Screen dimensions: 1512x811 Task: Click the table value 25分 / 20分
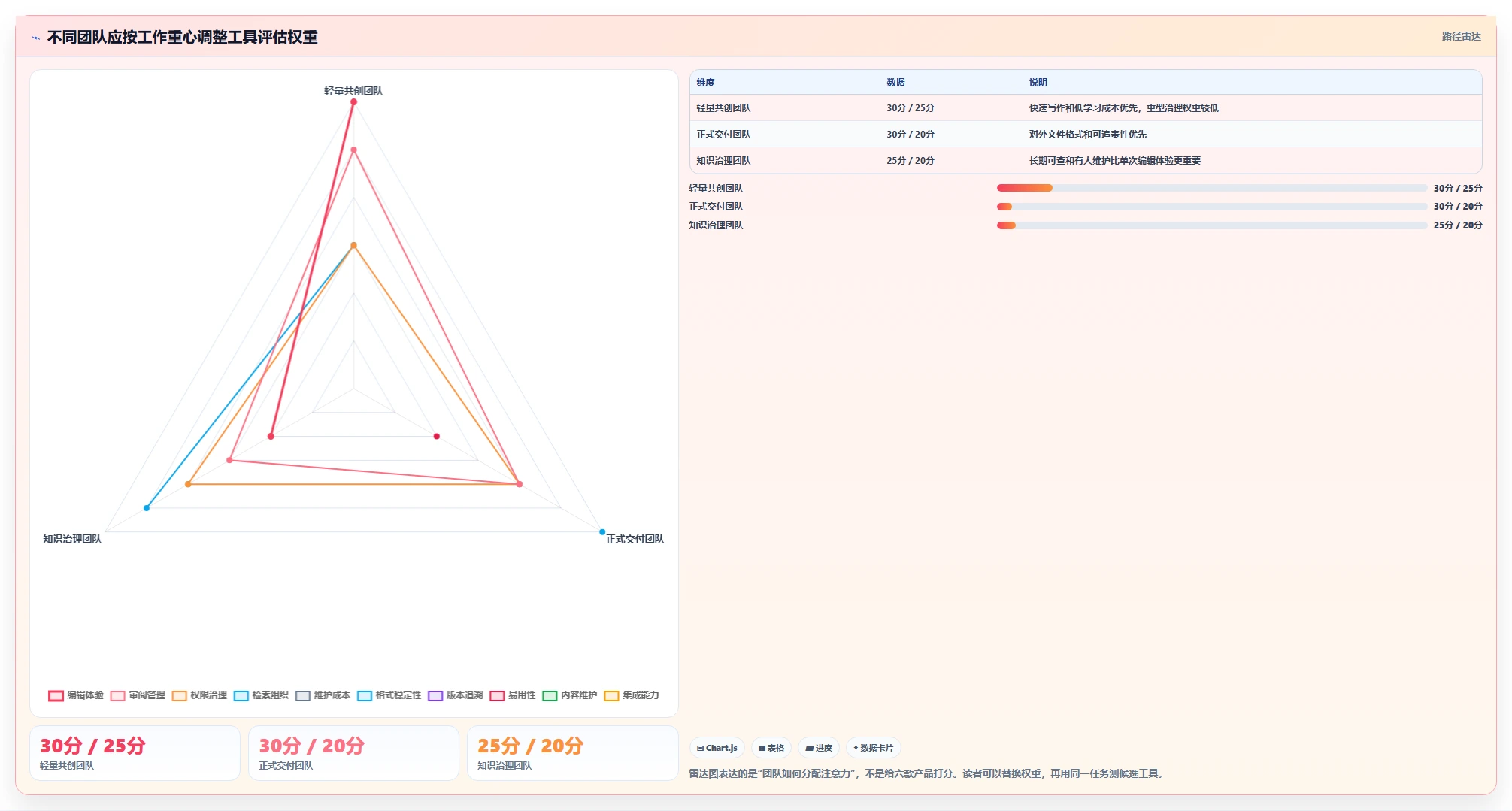(911, 161)
